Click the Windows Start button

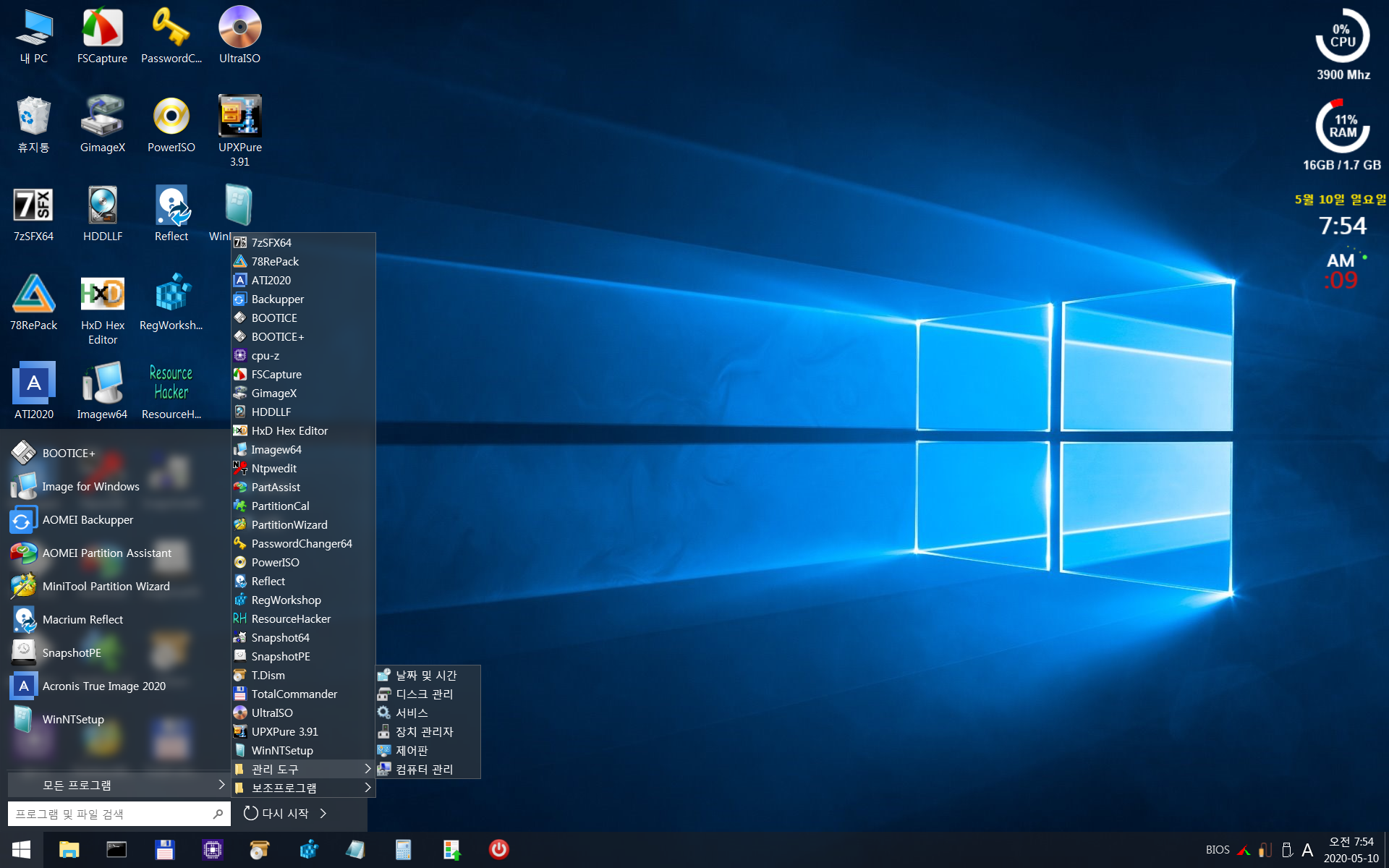(21, 850)
